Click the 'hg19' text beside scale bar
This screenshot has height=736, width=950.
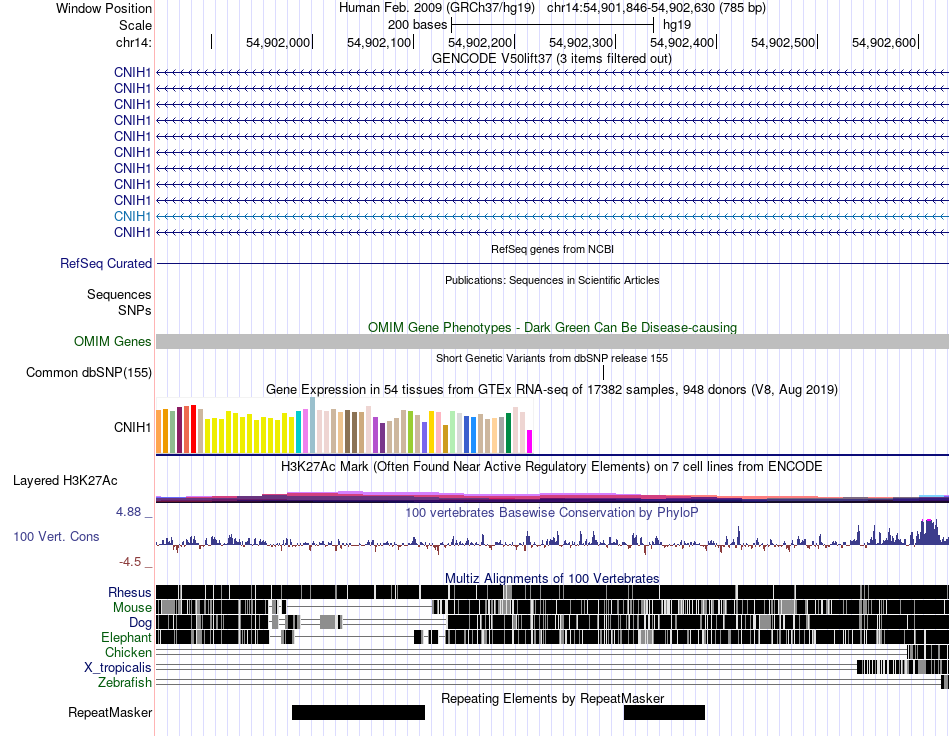coord(677,25)
